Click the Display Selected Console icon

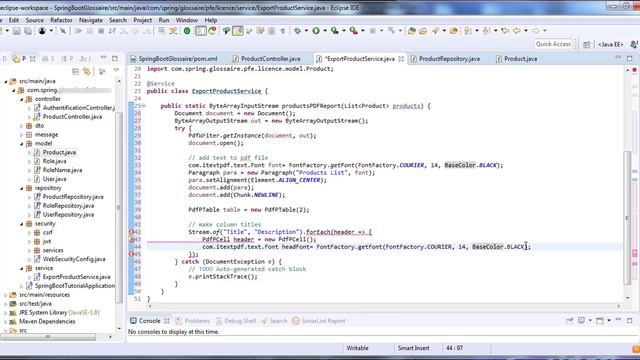coord(582,321)
